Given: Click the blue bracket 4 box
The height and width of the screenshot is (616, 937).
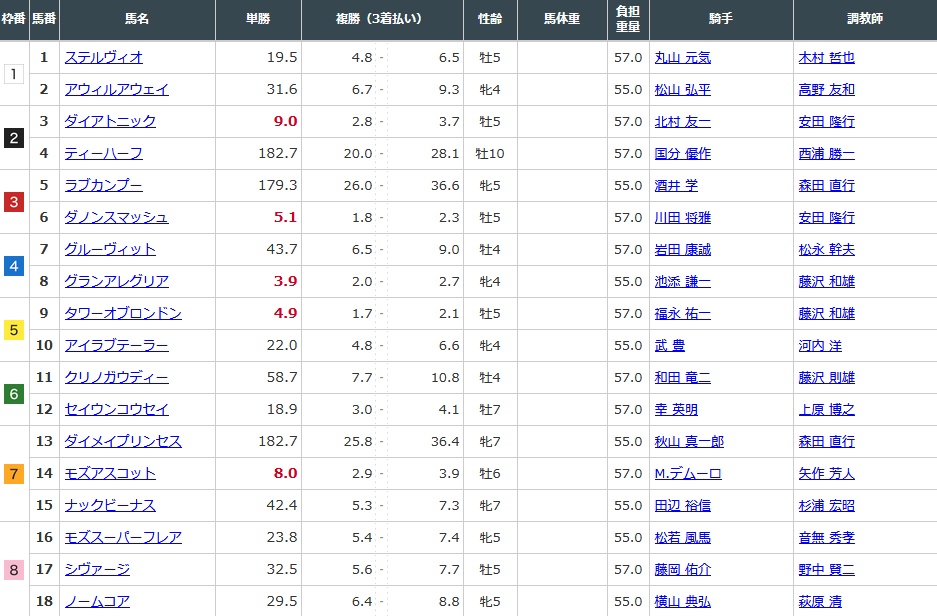Looking at the screenshot, I should [13, 266].
